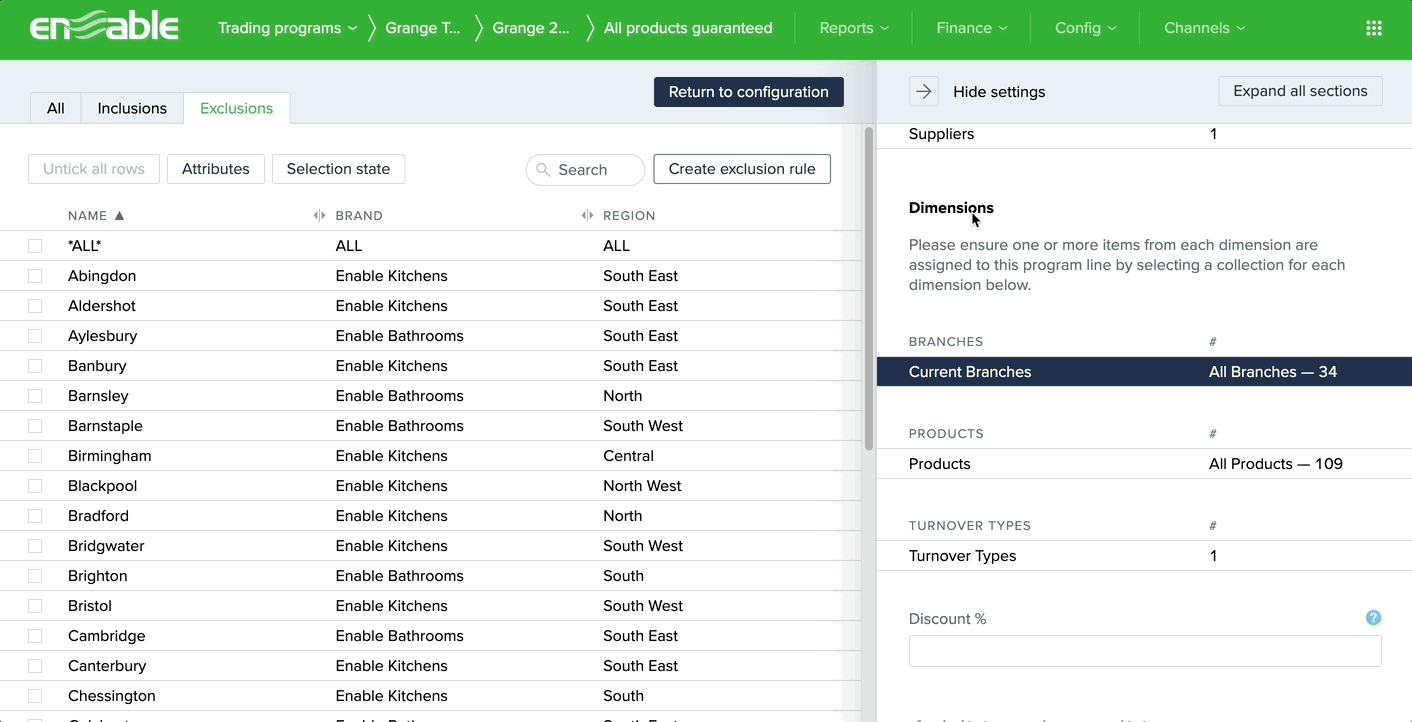1412x722 pixels.
Task: Click resize handle before Brand column
Action: 319,215
